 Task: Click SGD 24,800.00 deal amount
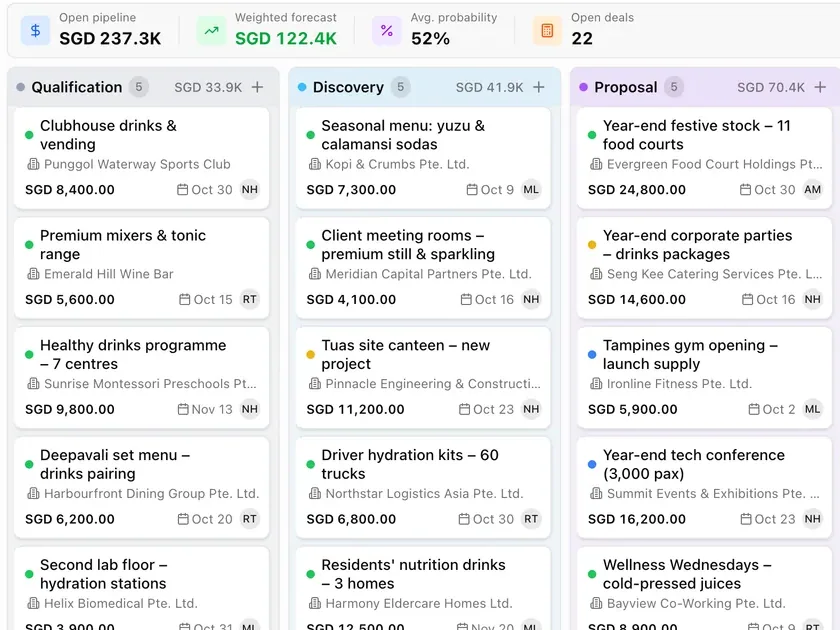coord(637,190)
